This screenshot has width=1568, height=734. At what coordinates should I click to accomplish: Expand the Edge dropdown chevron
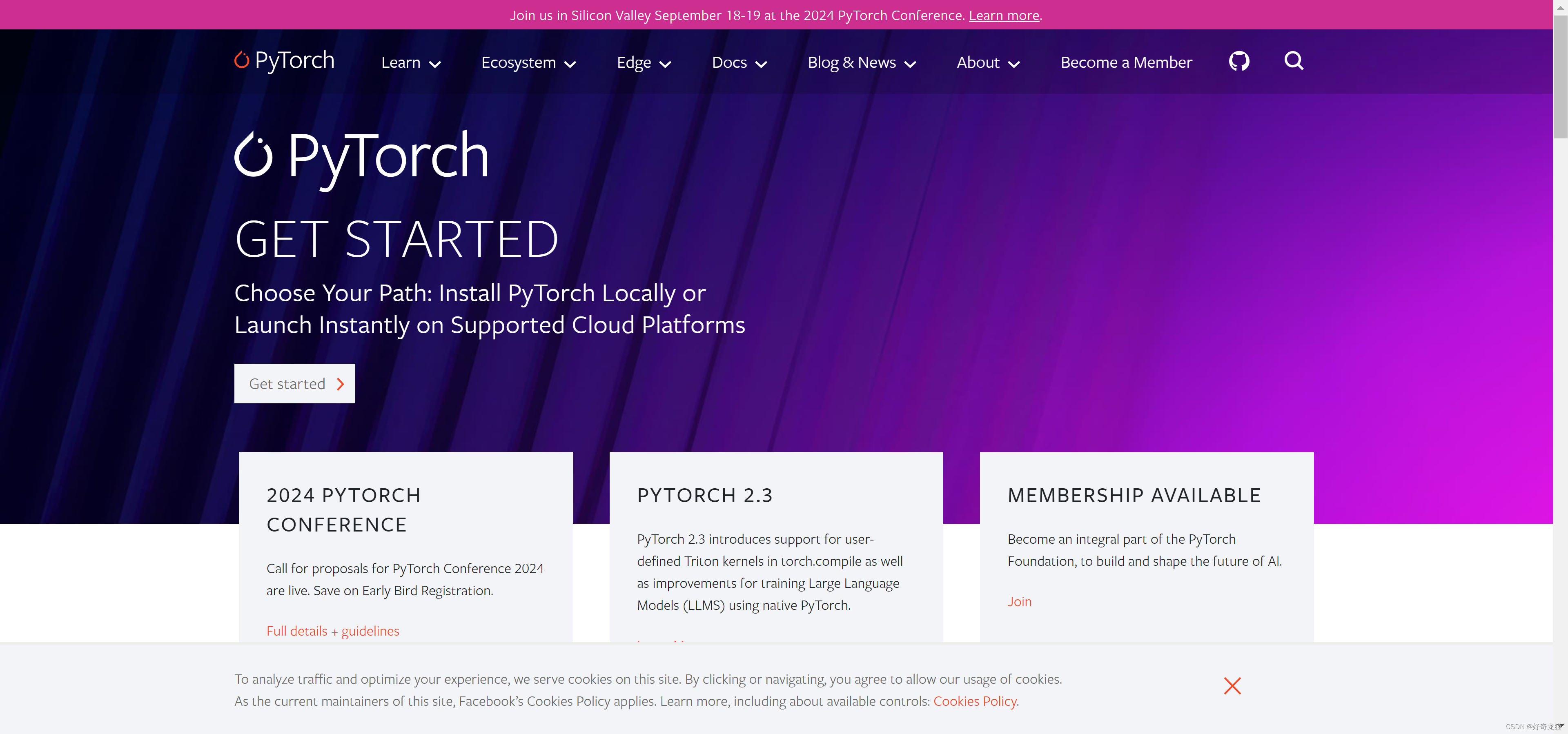click(x=665, y=64)
